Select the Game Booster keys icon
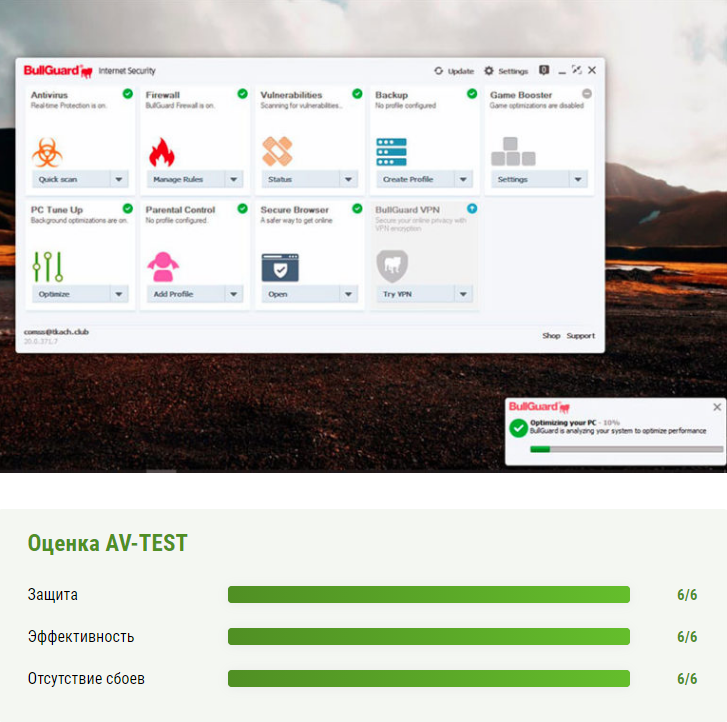The width and height of the screenshot is (727, 722). pyautogui.click(x=513, y=152)
